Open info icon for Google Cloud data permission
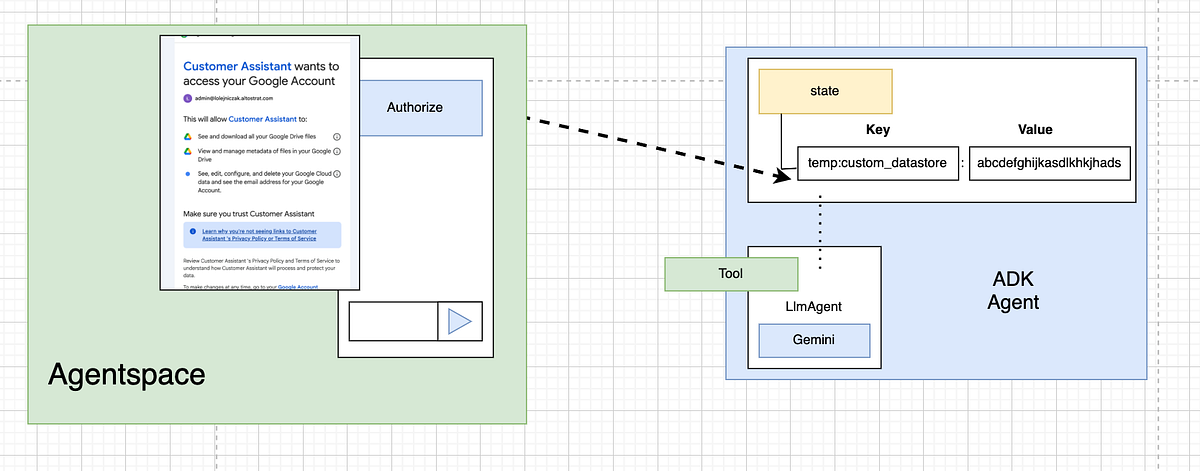The width and height of the screenshot is (1200, 471). (x=337, y=173)
